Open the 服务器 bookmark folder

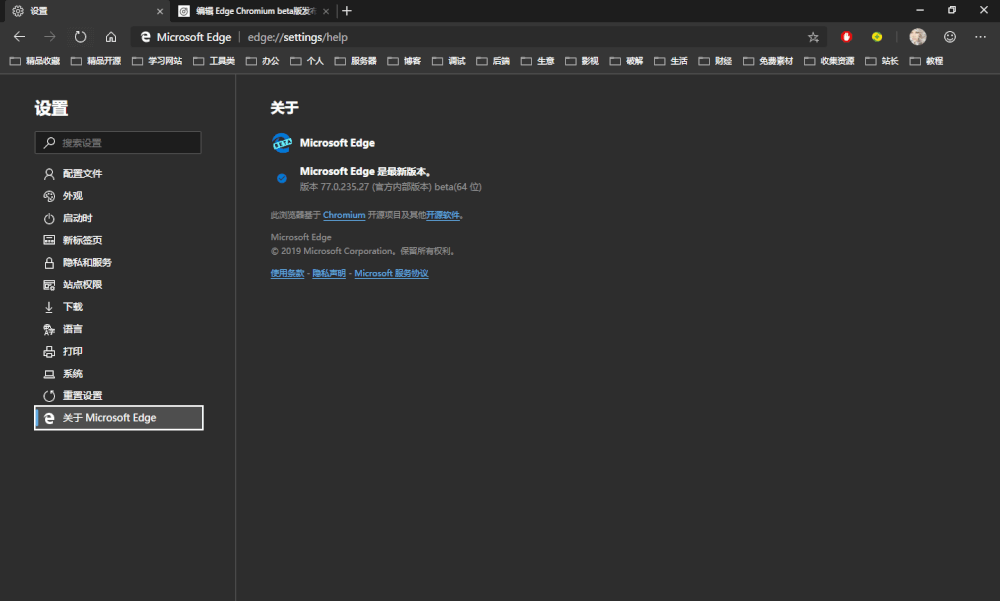(x=356, y=61)
